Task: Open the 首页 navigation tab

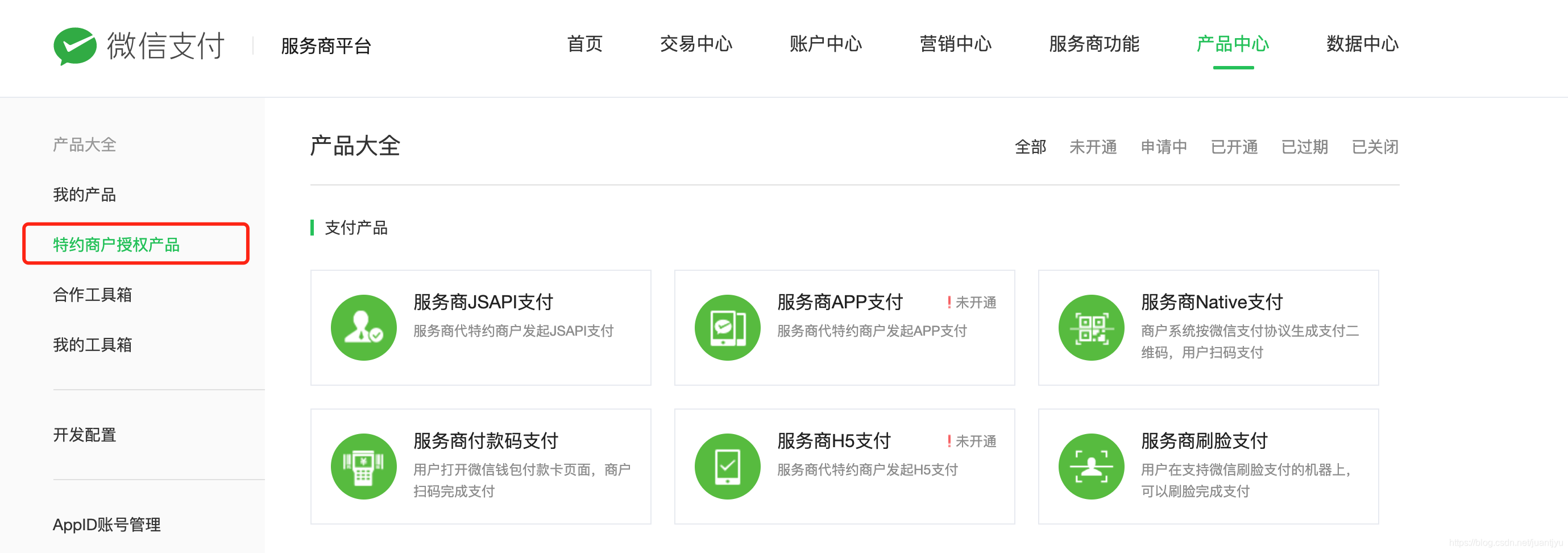Action: click(584, 44)
